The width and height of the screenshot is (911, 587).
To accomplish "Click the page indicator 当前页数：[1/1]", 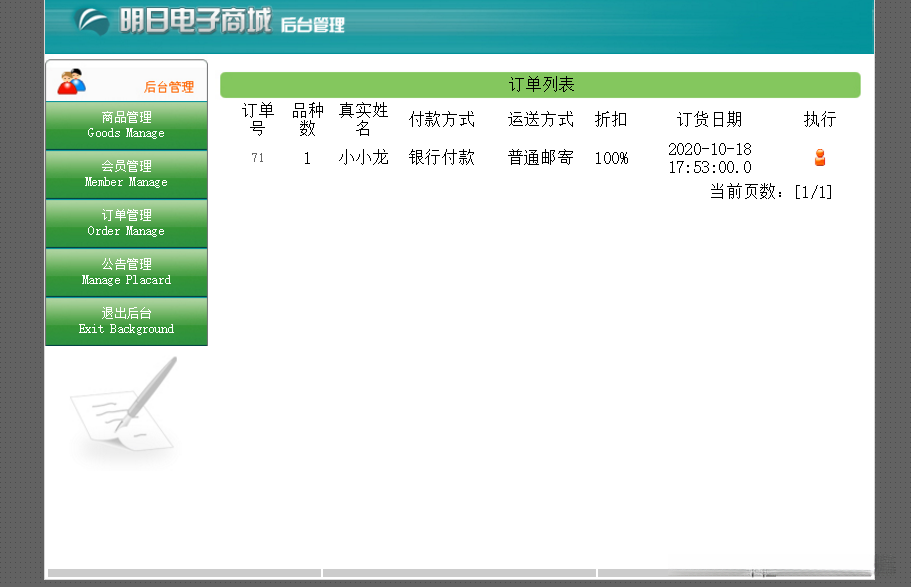I will coord(771,192).
